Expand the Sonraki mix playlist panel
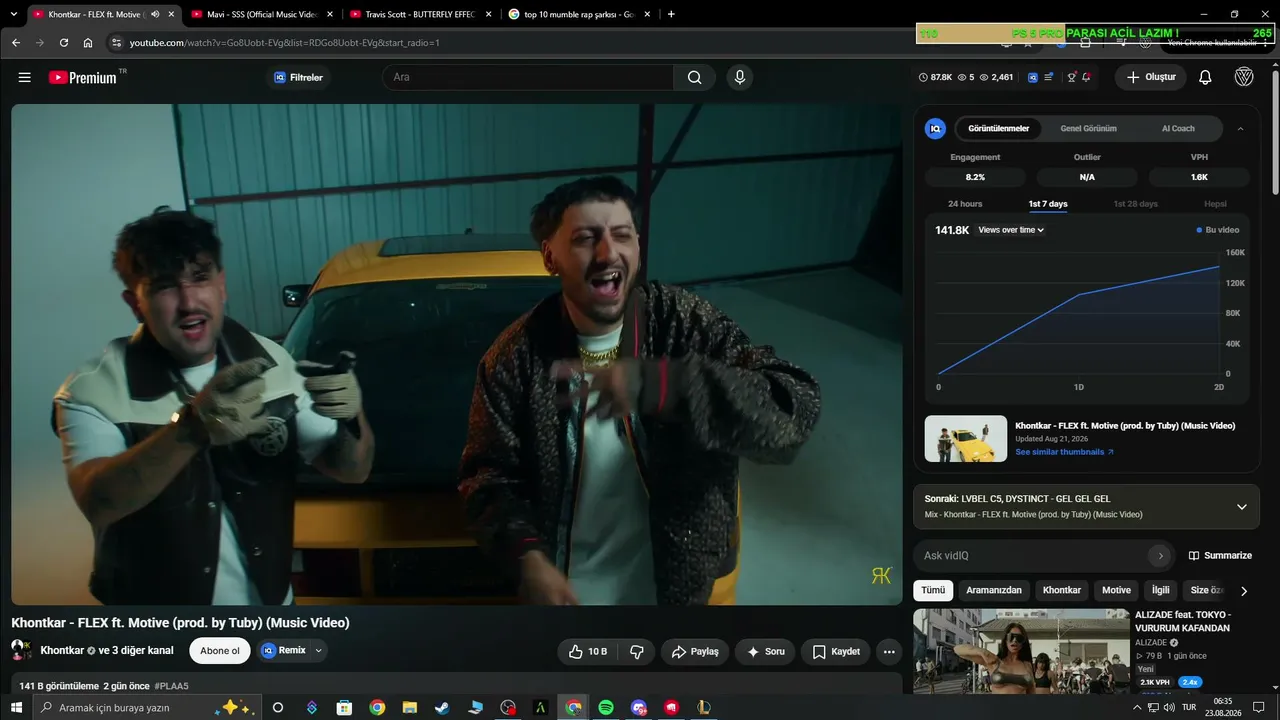The image size is (1280, 720). click(1242, 507)
